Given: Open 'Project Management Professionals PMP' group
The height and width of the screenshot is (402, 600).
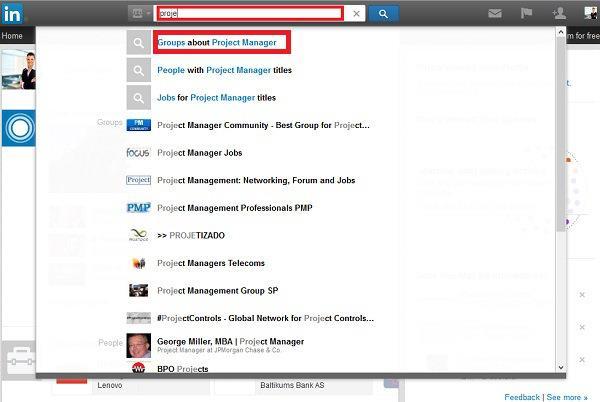Looking at the screenshot, I should pos(235,208).
